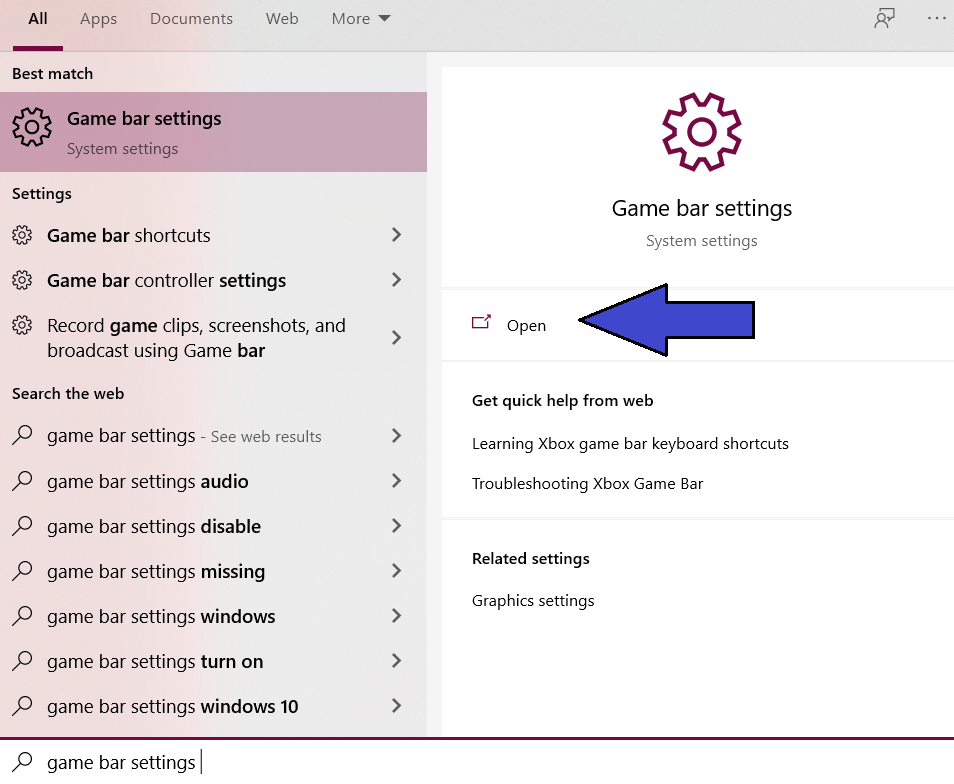
Task: Open the Documents tab
Action: (191, 19)
